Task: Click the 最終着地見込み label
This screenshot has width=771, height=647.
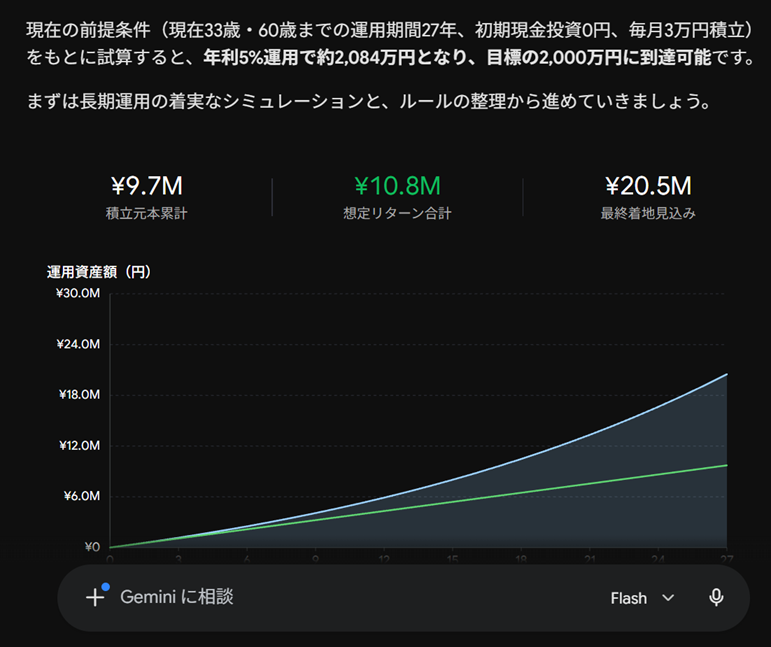Action: point(648,213)
